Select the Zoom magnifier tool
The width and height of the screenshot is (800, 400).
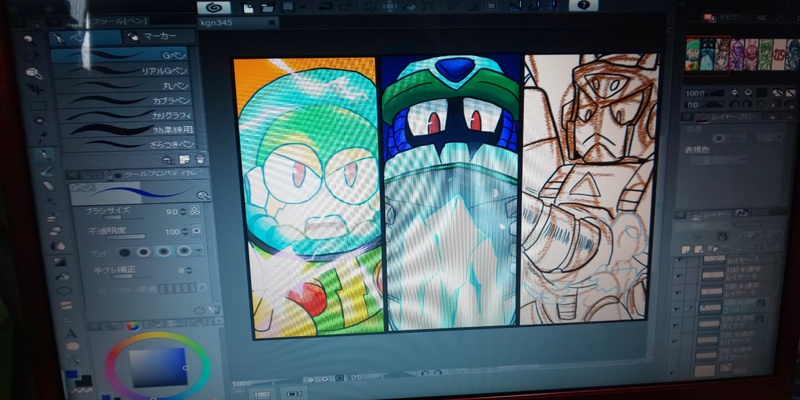coord(29,38)
